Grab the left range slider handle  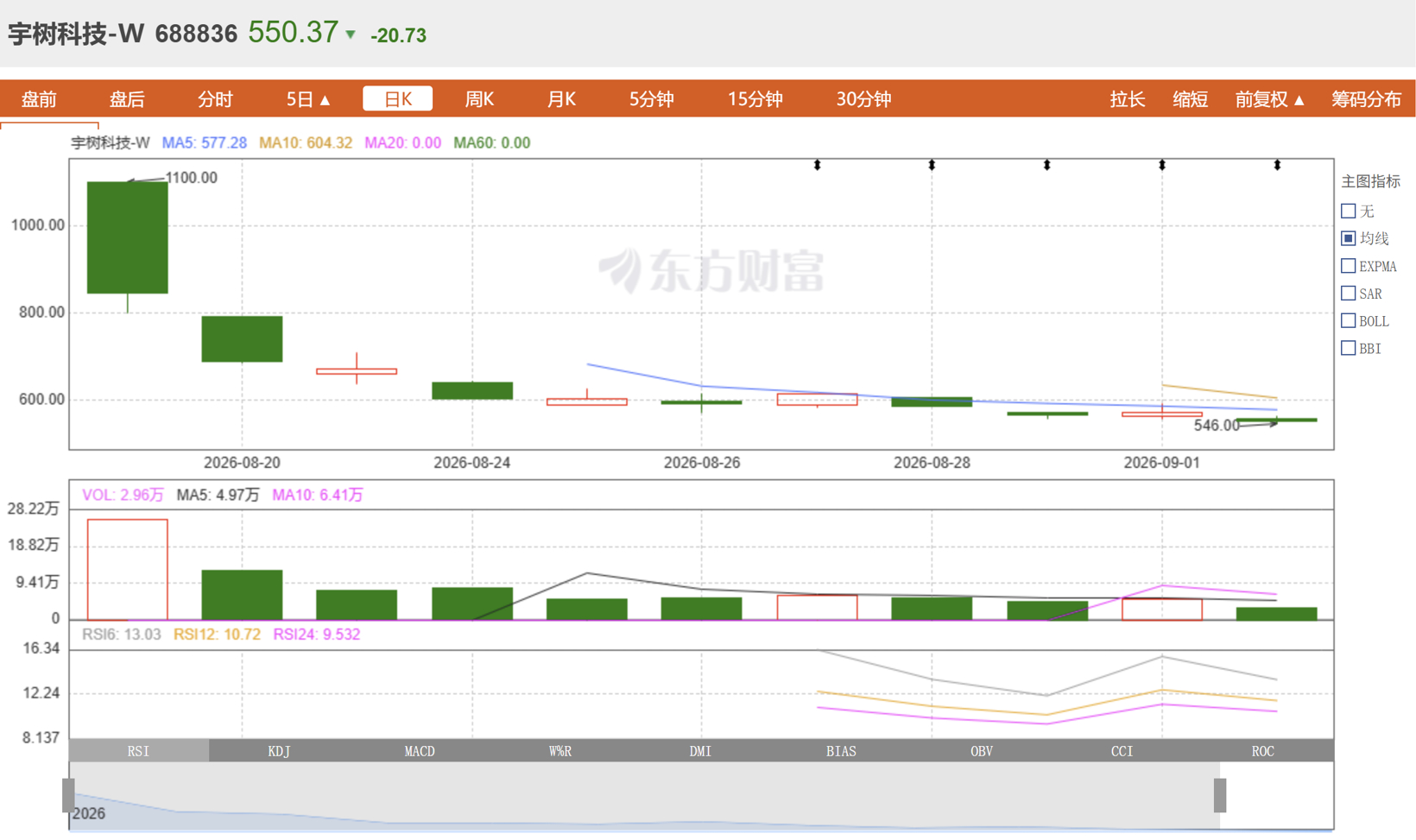[x=68, y=795]
